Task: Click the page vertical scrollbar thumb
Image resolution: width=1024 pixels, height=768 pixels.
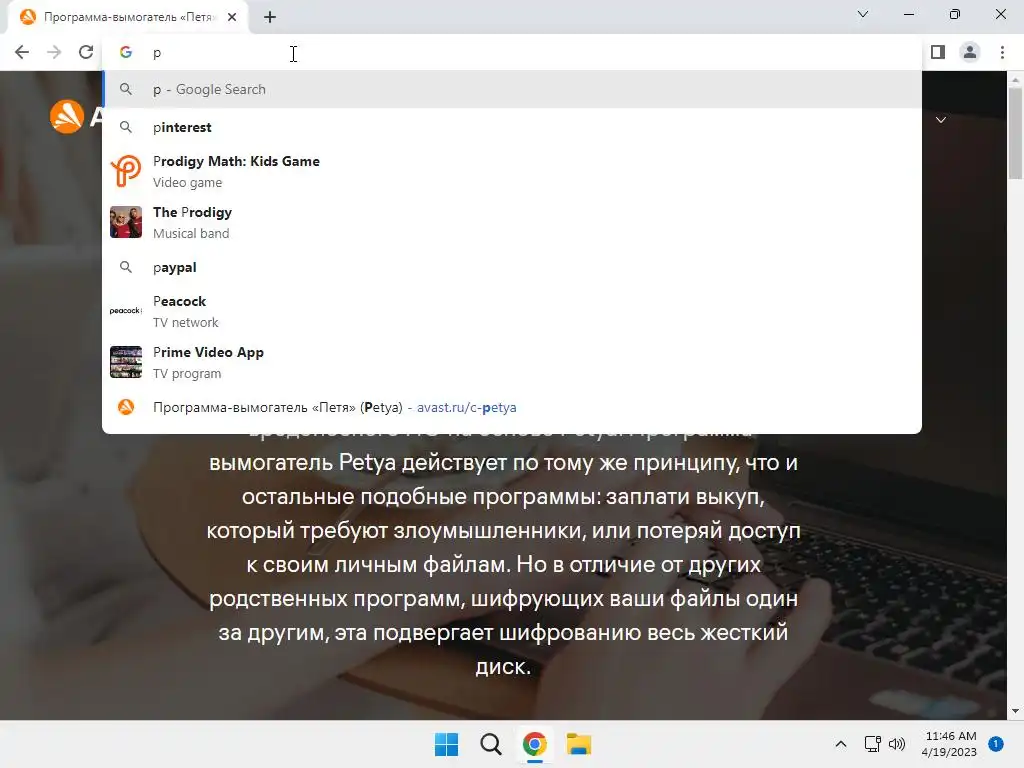Action: [1015, 133]
